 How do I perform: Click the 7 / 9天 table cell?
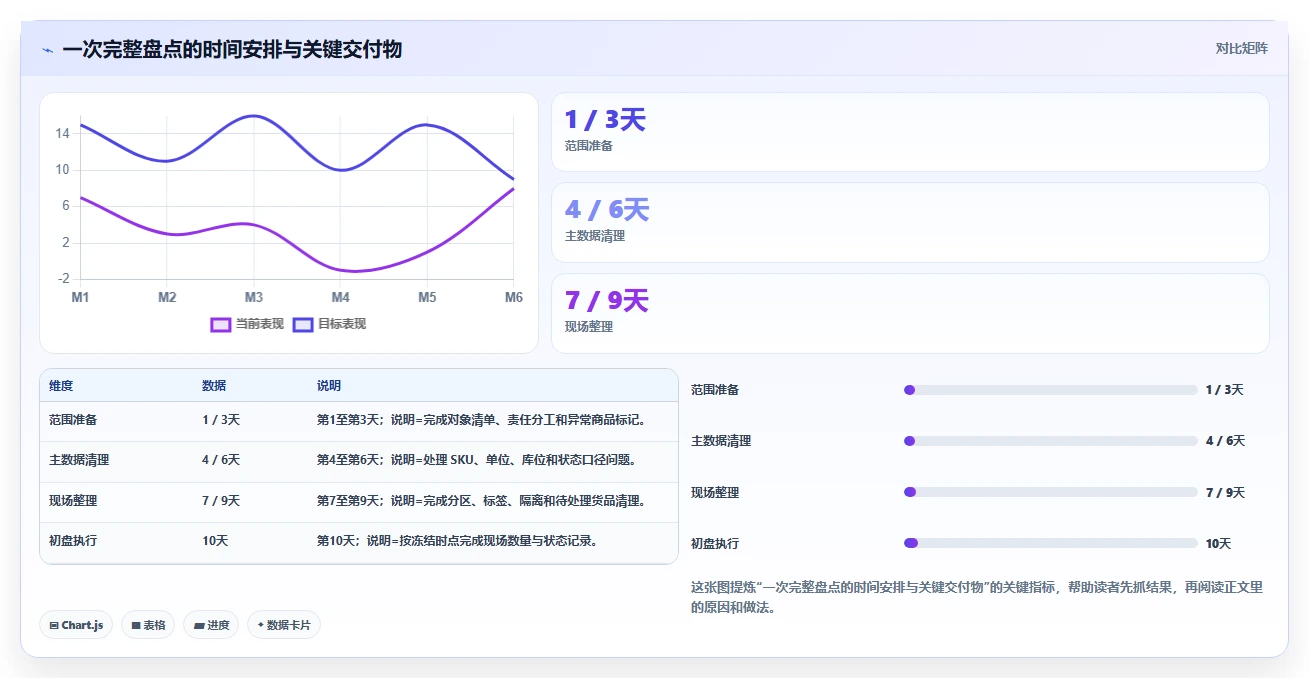(221, 500)
